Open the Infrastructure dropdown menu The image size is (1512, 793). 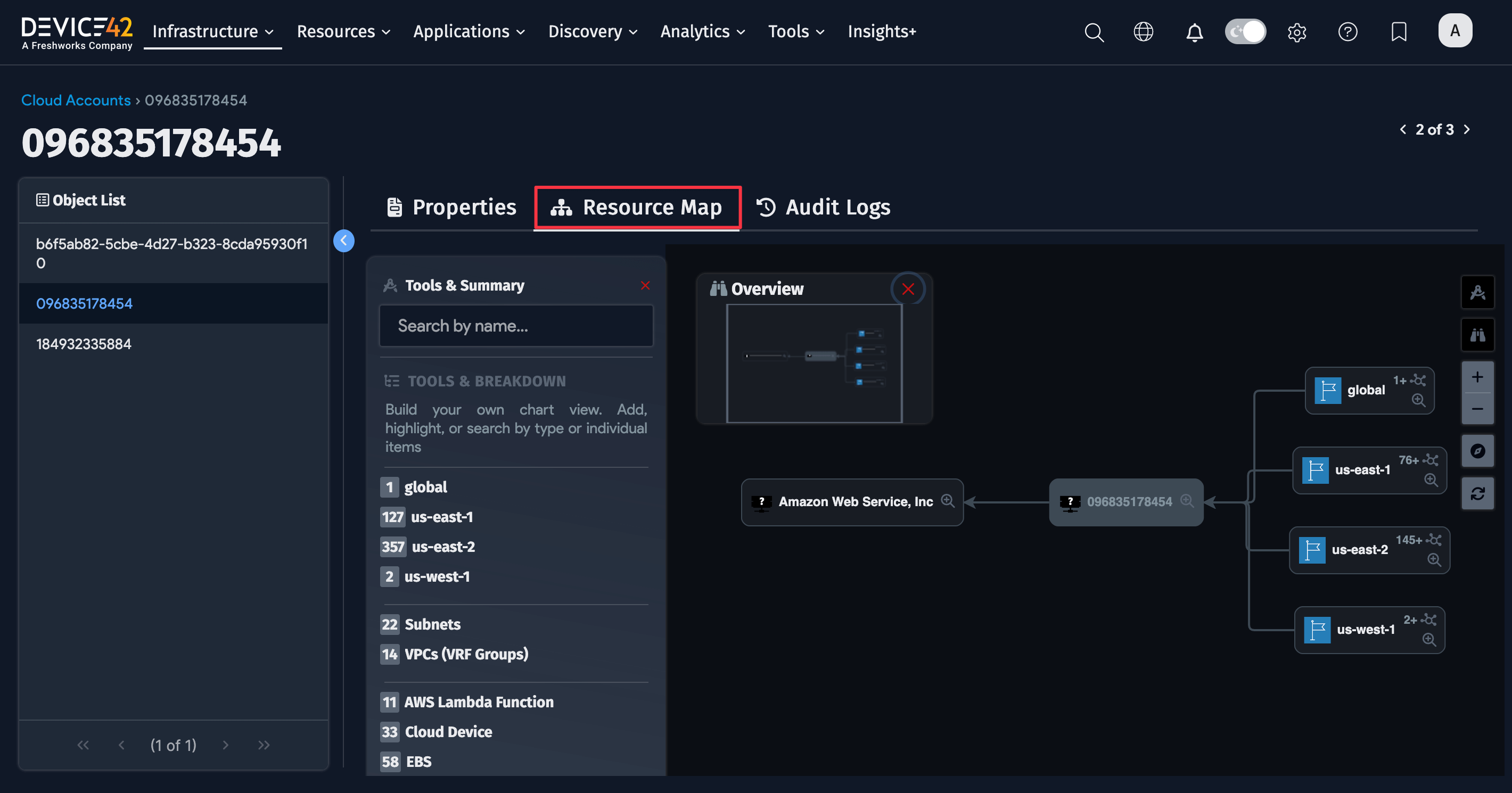212,32
